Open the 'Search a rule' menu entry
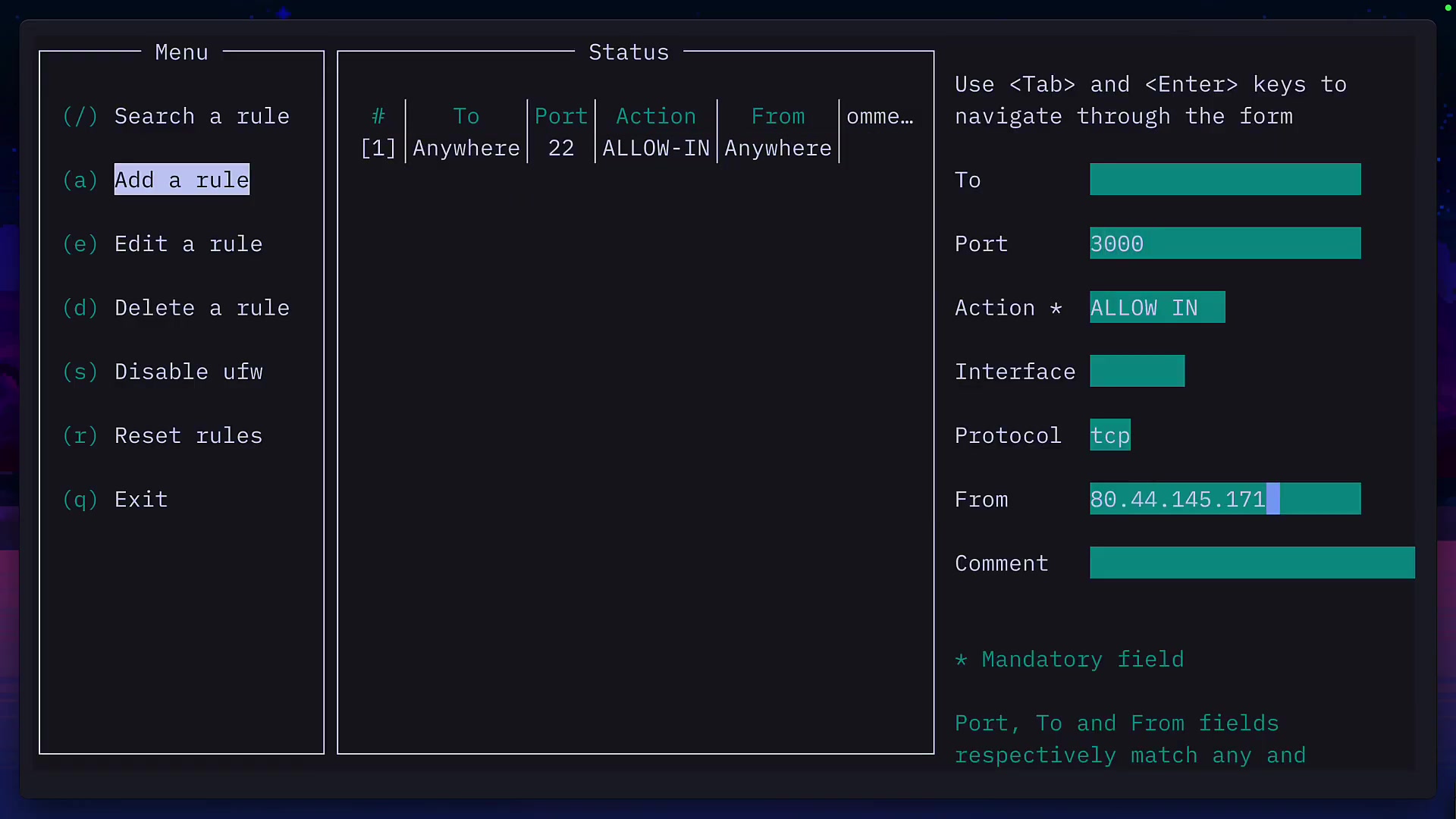Screen dimensions: 1456x819 pyautogui.click(x=202, y=116)
